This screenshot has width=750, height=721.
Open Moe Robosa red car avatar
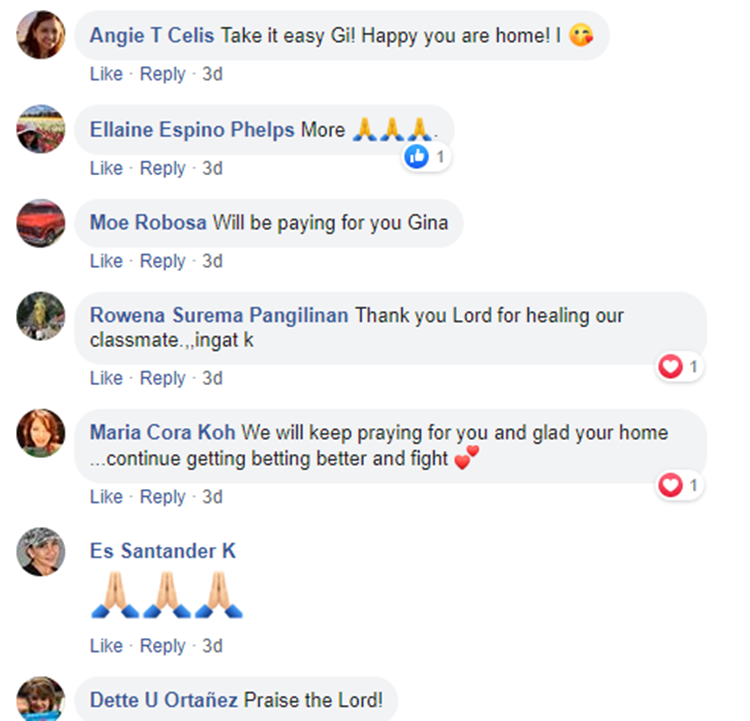(x=41, y=223)
